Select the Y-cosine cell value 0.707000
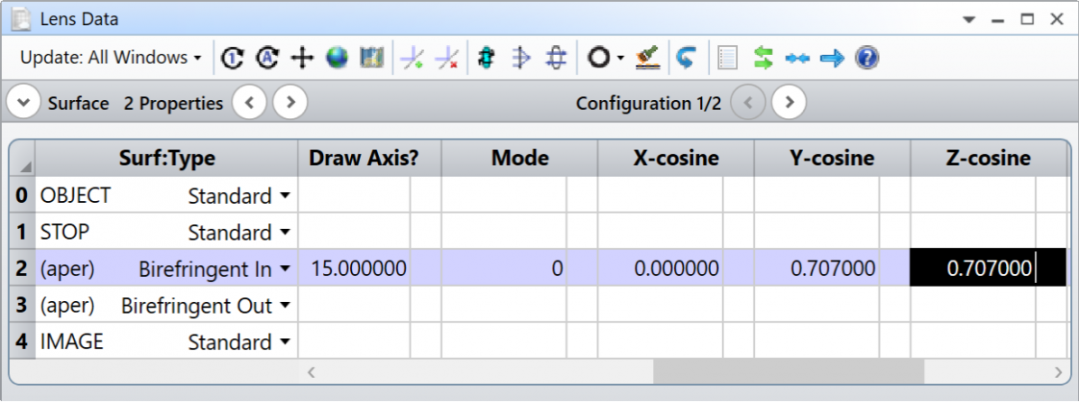1079x402 pixels. pos(817,268)
